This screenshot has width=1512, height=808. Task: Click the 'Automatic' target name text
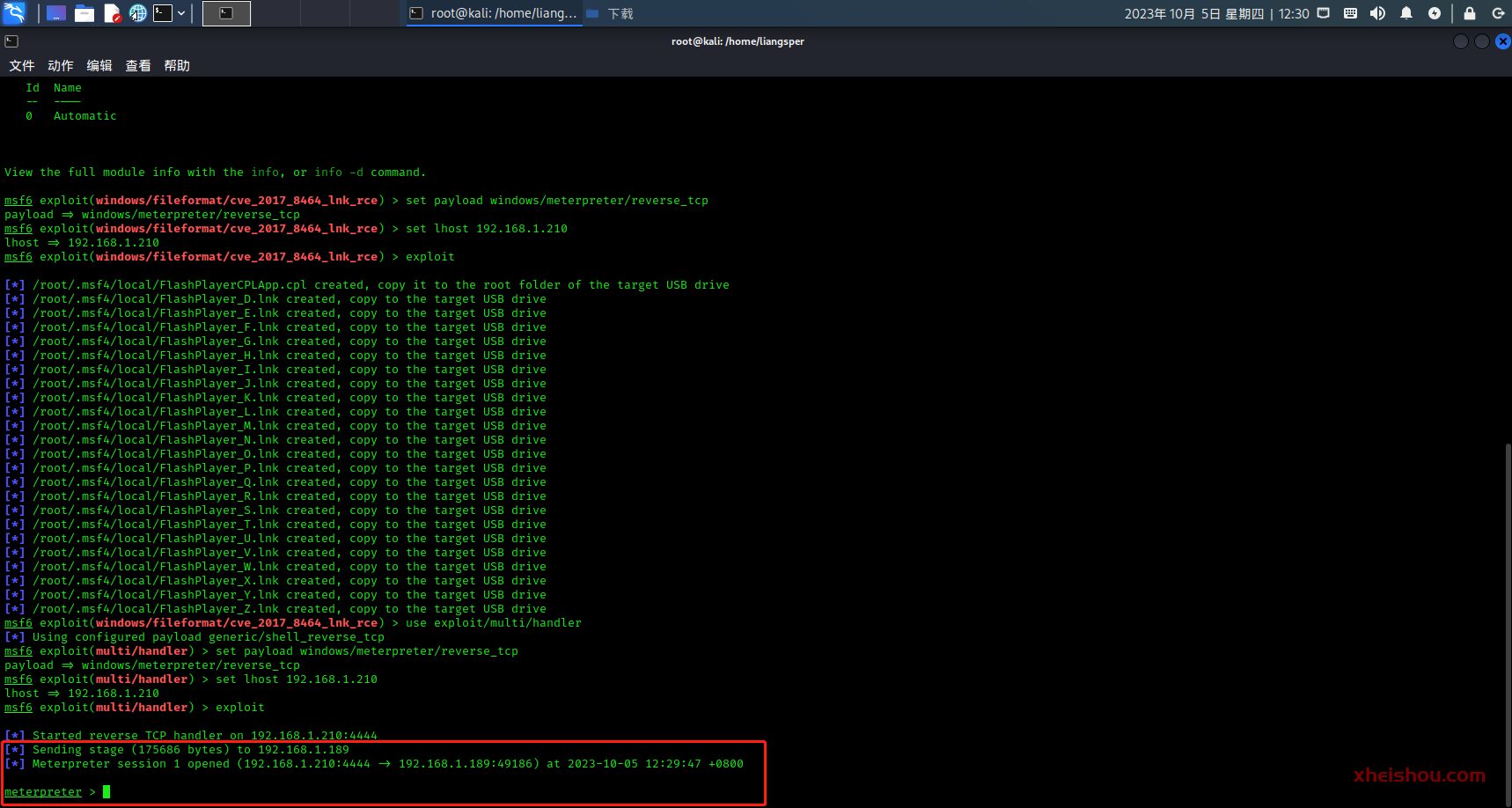point(84,116)
